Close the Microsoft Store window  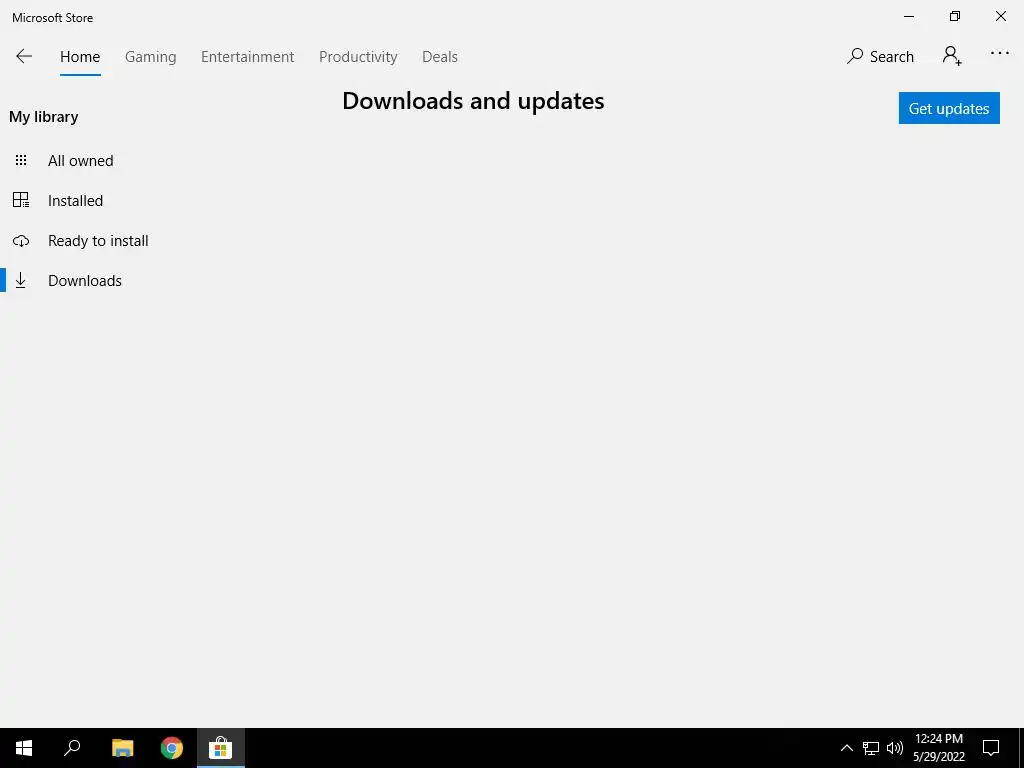[1000, 16]
